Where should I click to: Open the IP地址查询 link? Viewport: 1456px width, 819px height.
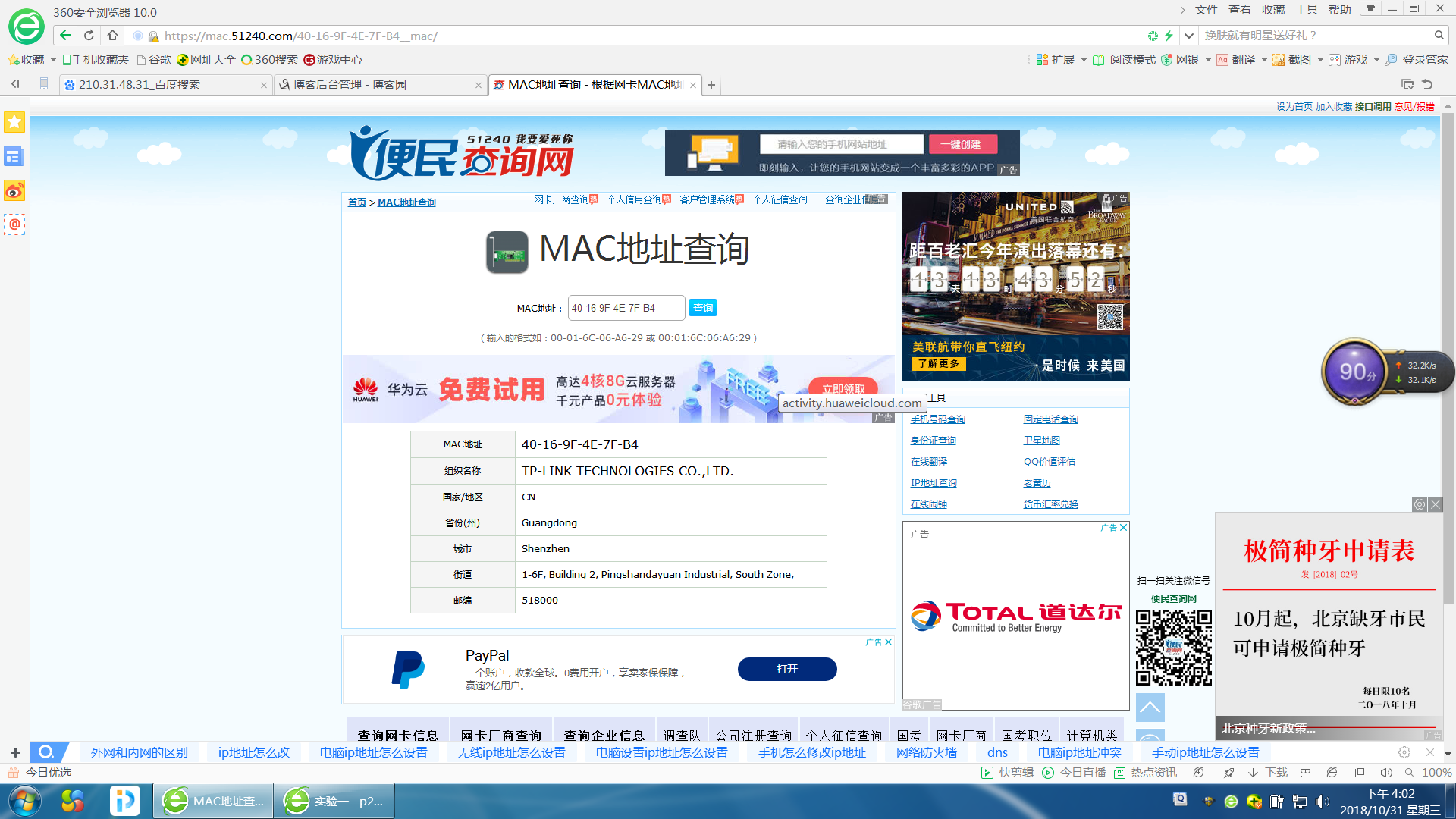click(x=934, y=483)
